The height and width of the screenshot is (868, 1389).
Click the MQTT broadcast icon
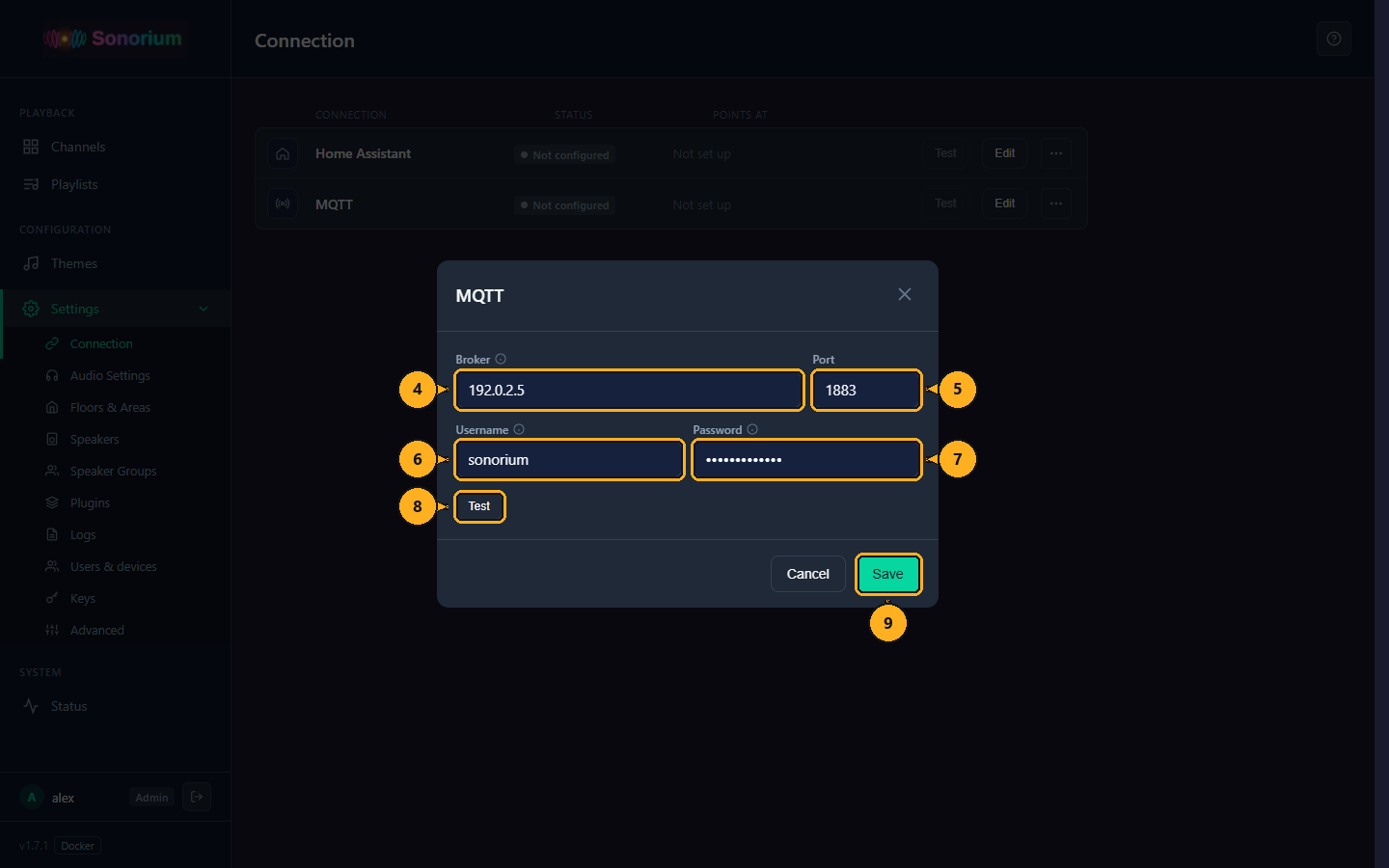pyautogui.click(x=283, y=203)
